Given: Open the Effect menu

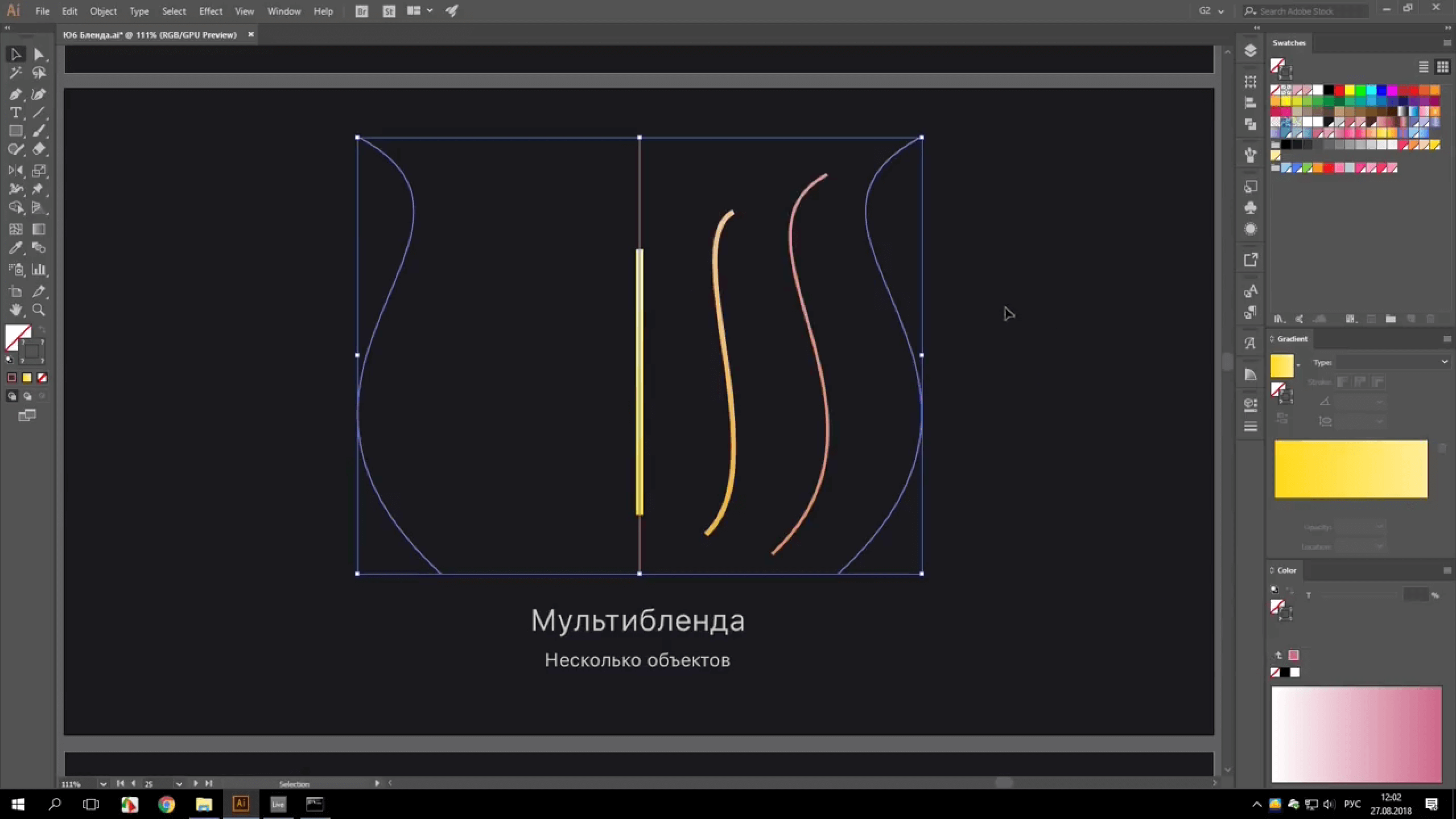Looking at the screenshot, I should coord(211,11).
